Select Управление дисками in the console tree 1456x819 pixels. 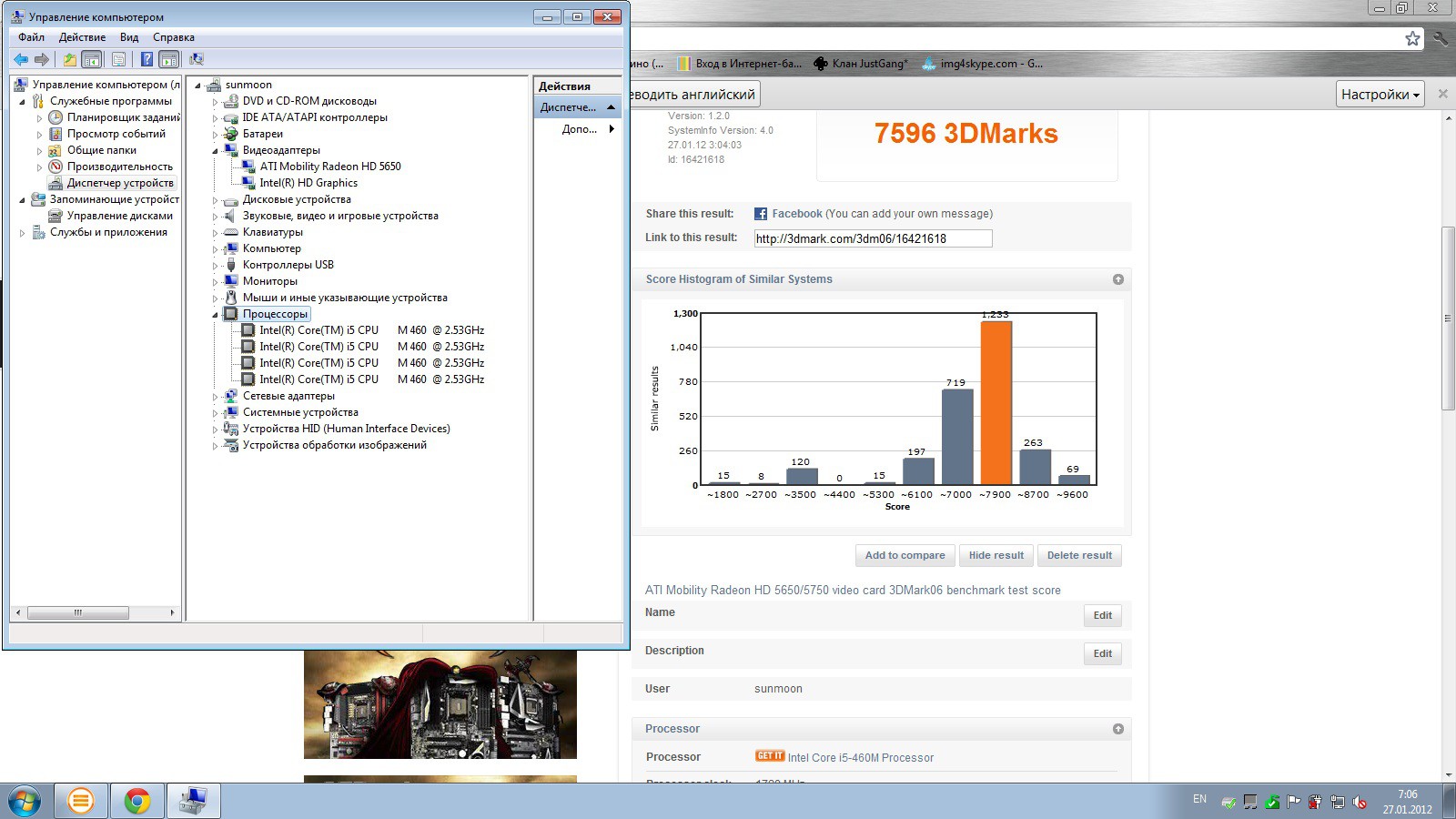(x=119, y=216)
